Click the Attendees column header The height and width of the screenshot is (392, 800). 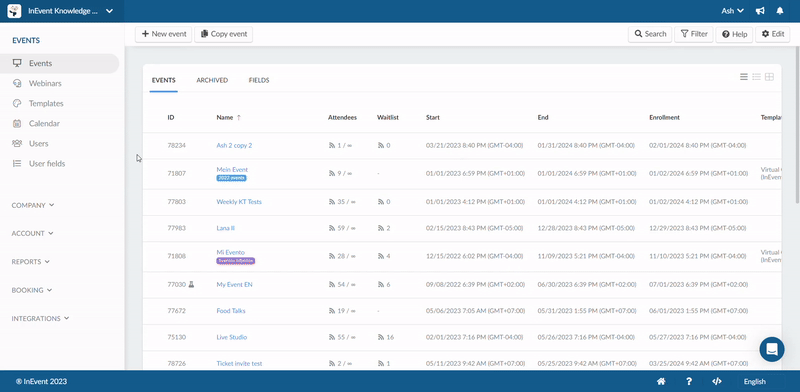pyautogui.click(x=342, y=117)
